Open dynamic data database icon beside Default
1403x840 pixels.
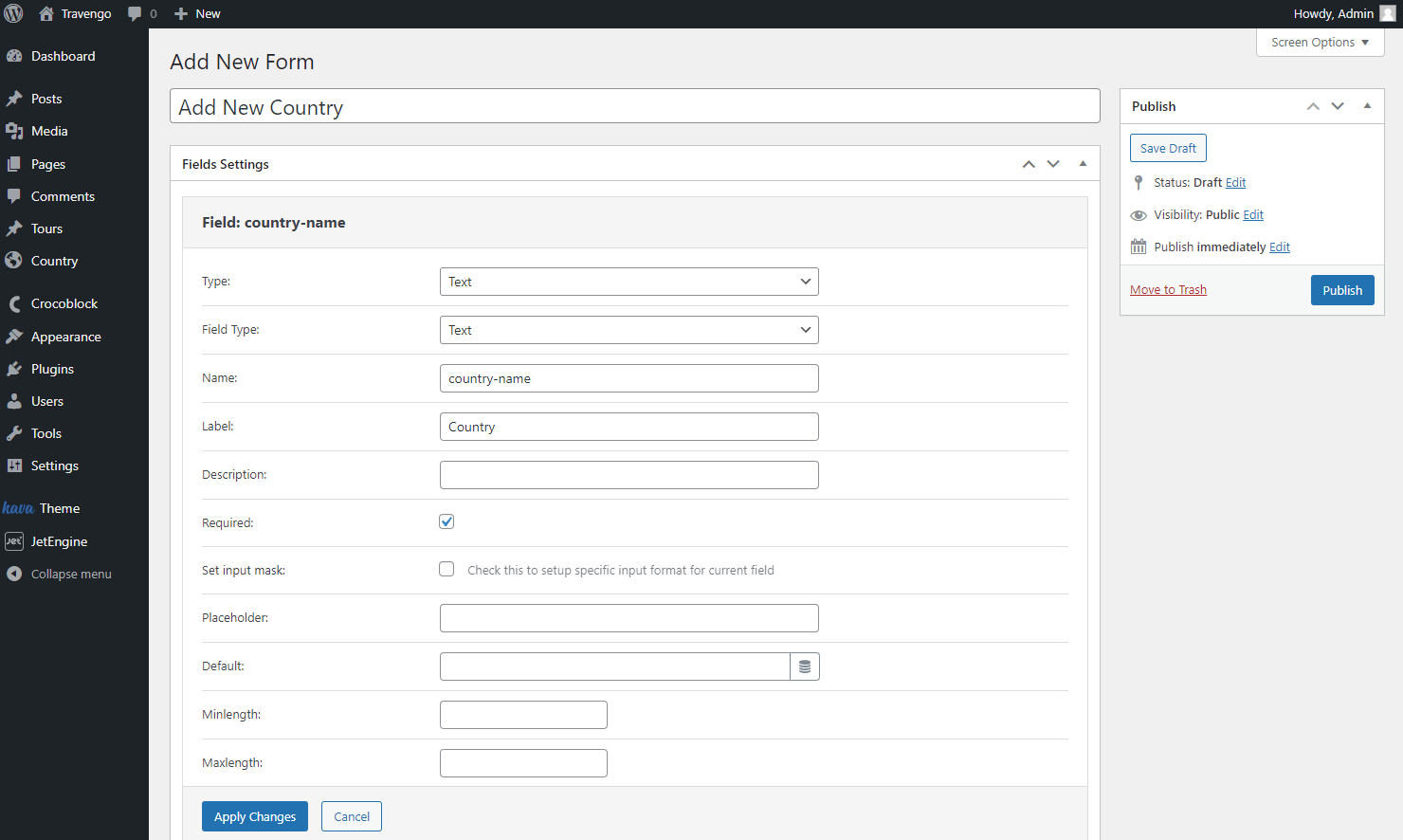pyautogui.click(x=805, y=667)
